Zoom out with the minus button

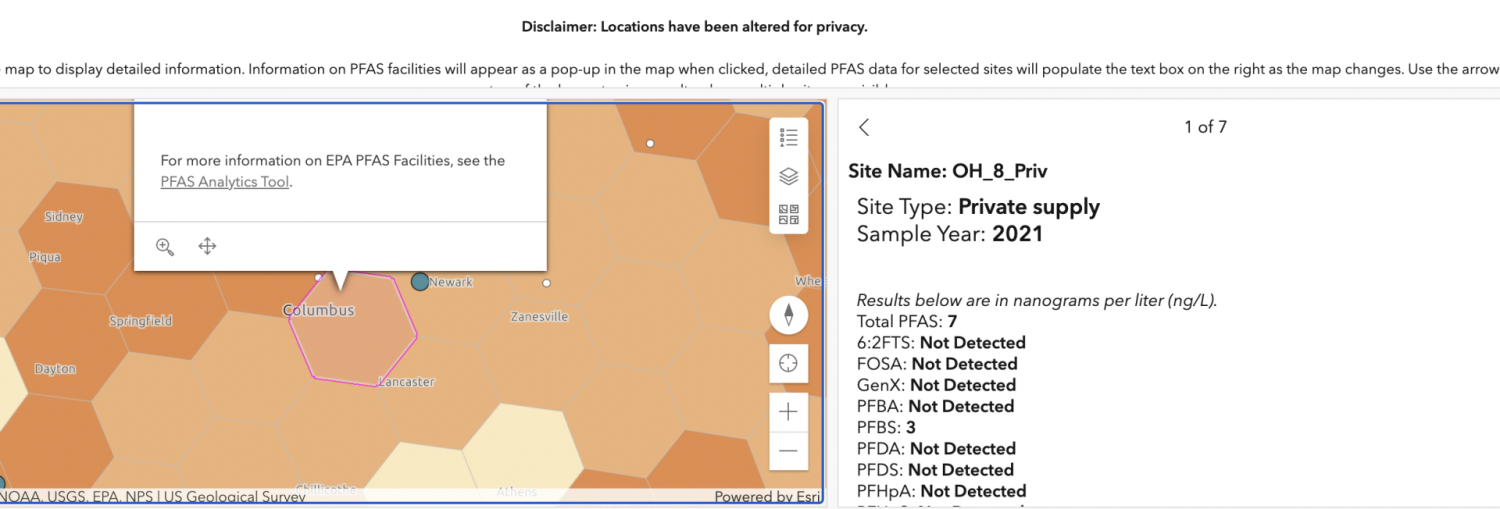pyautogui.click(x=788, y=450)
